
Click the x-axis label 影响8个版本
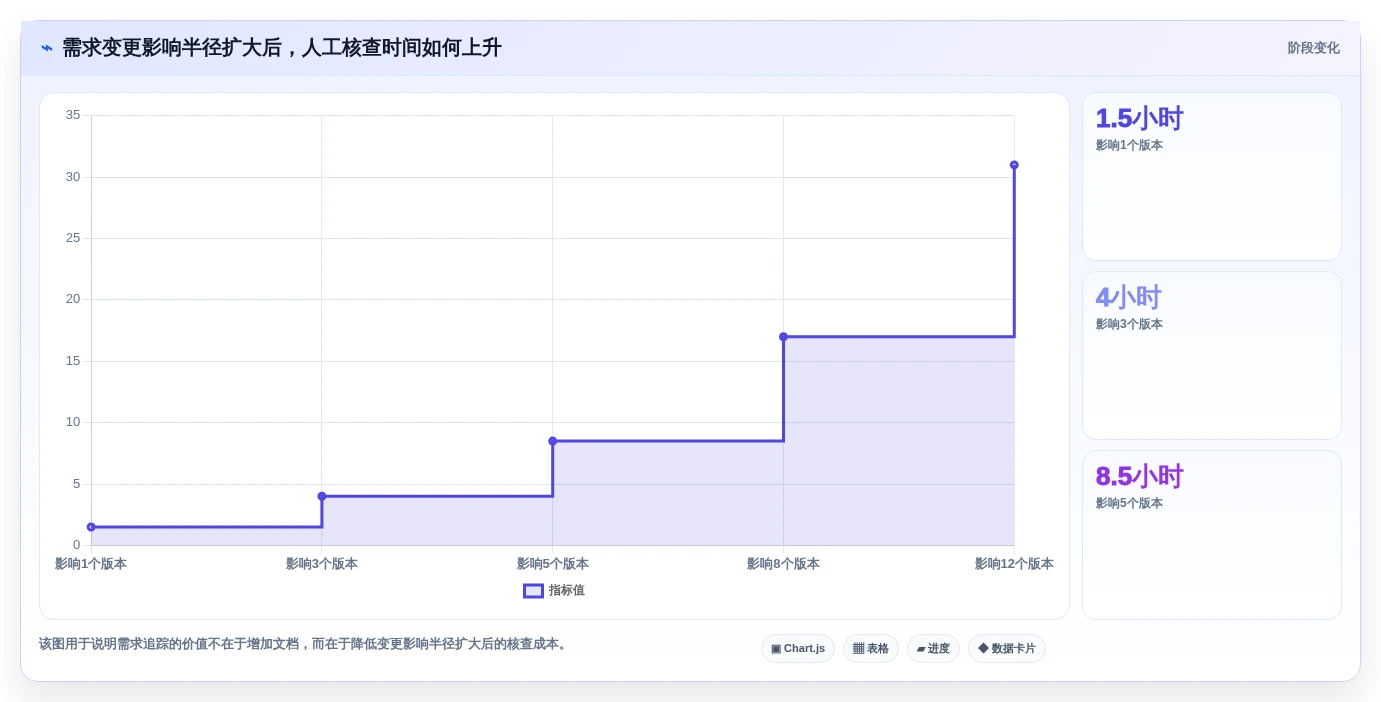pyautogui.click(x=783, y=564)
